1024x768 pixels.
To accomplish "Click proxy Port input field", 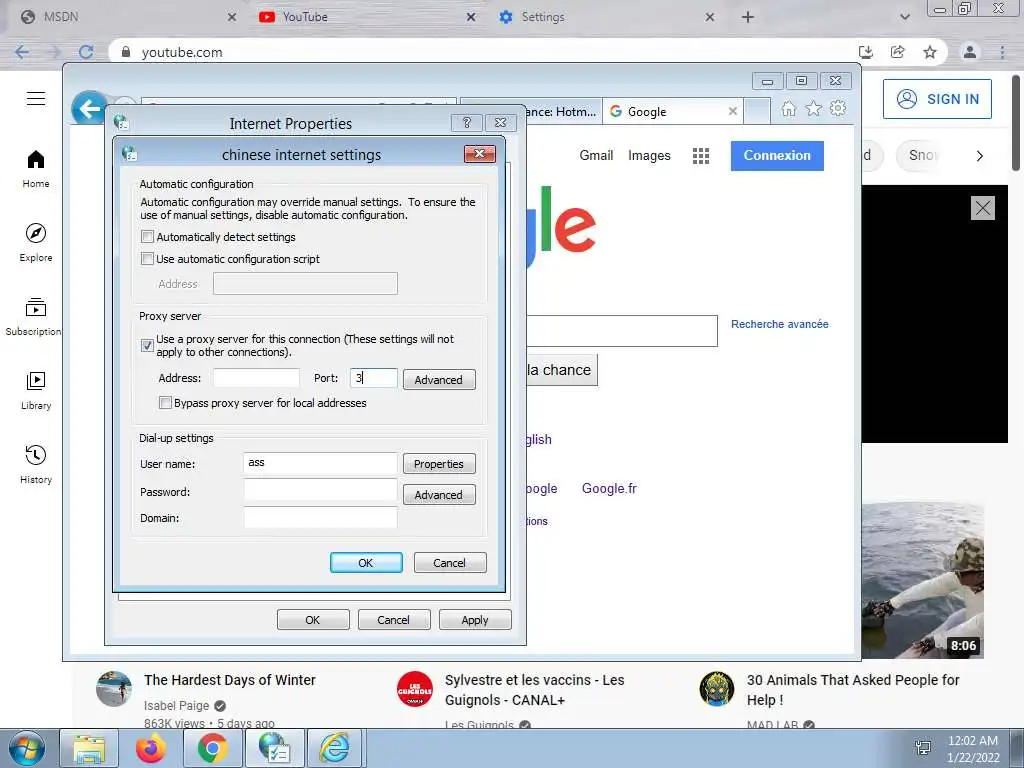I will [x=374, y=377].
